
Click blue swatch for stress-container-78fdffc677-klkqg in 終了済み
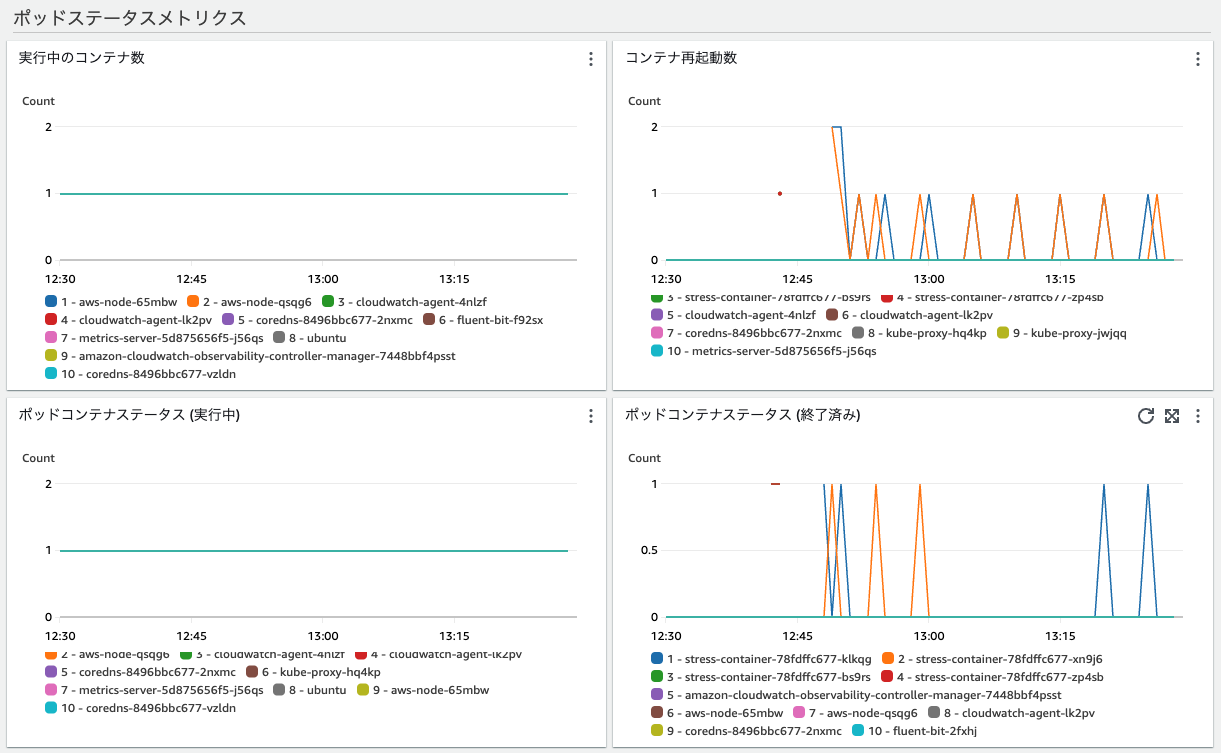click(x=657, y=658)
